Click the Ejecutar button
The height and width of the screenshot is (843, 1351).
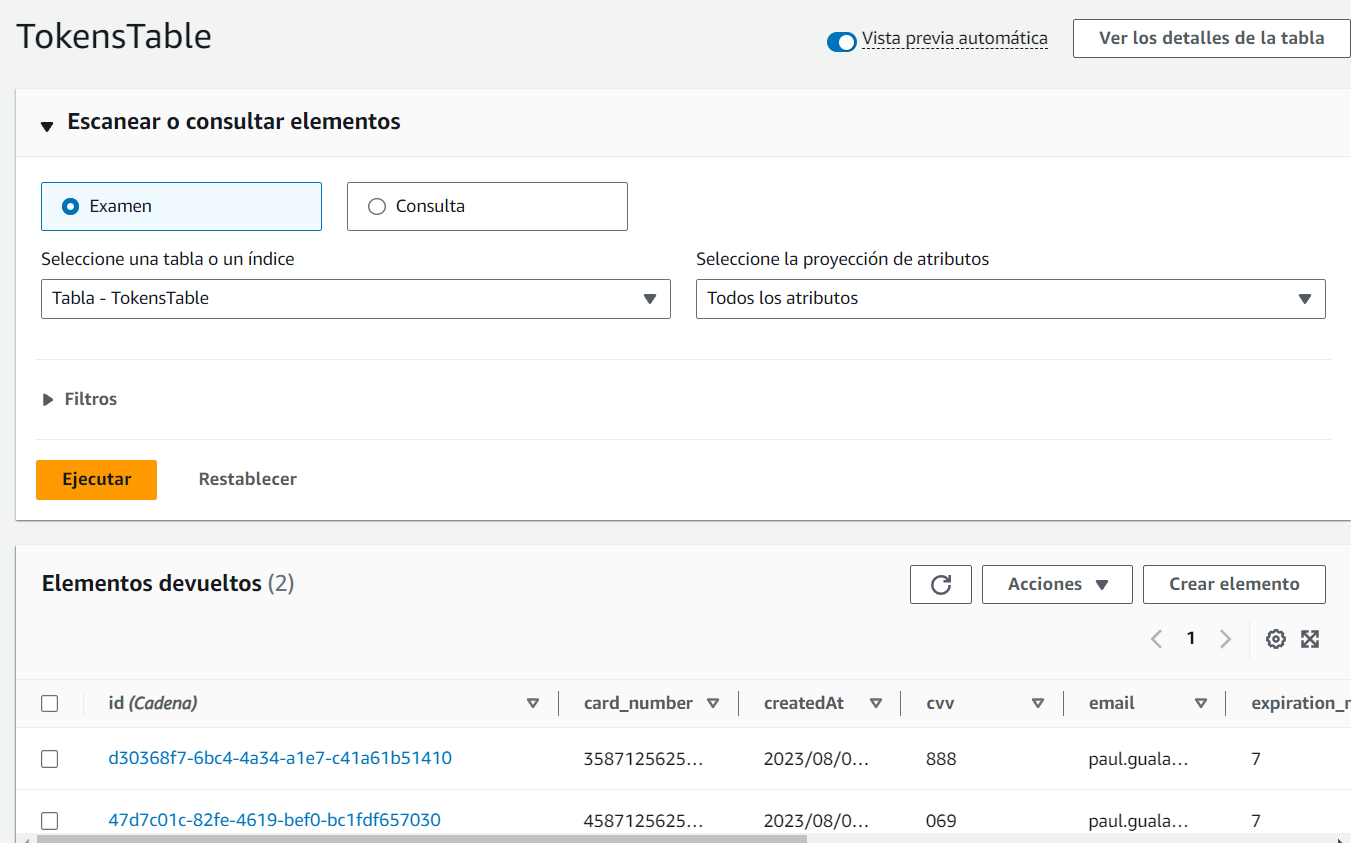(96, 479)
